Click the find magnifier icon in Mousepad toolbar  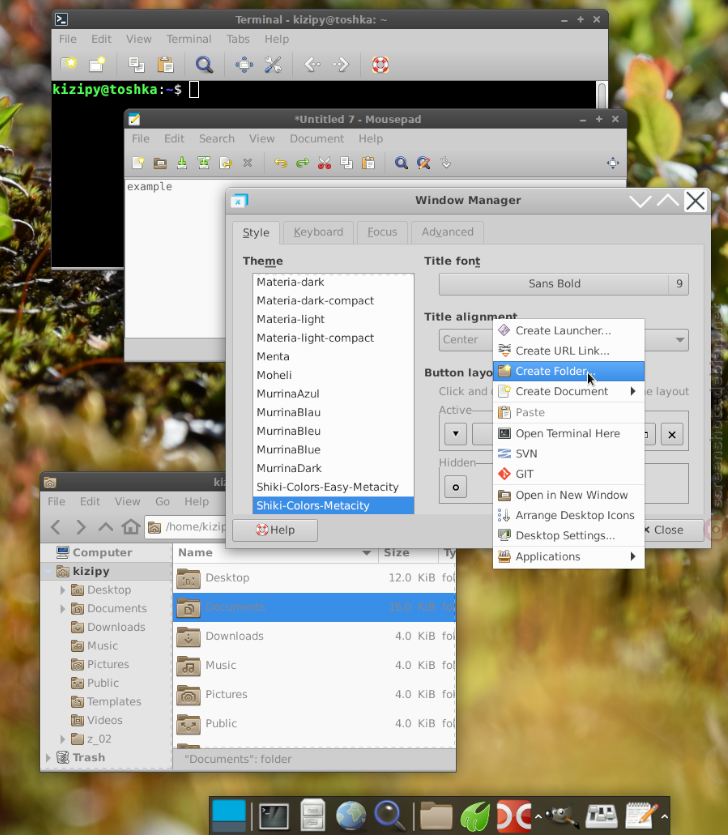click(401, 162)
